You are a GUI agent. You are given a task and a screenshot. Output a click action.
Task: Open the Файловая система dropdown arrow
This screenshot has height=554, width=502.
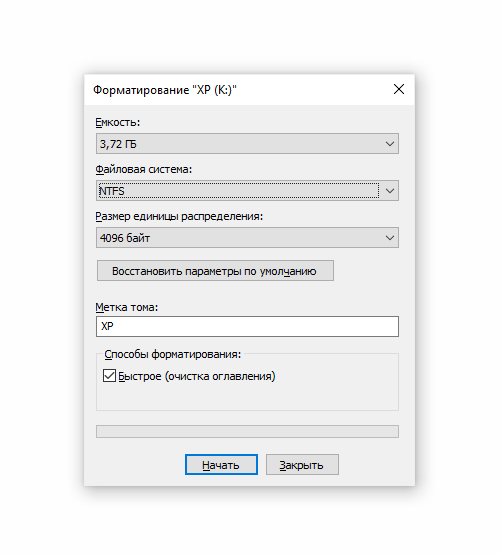click(x=390, y=191)
